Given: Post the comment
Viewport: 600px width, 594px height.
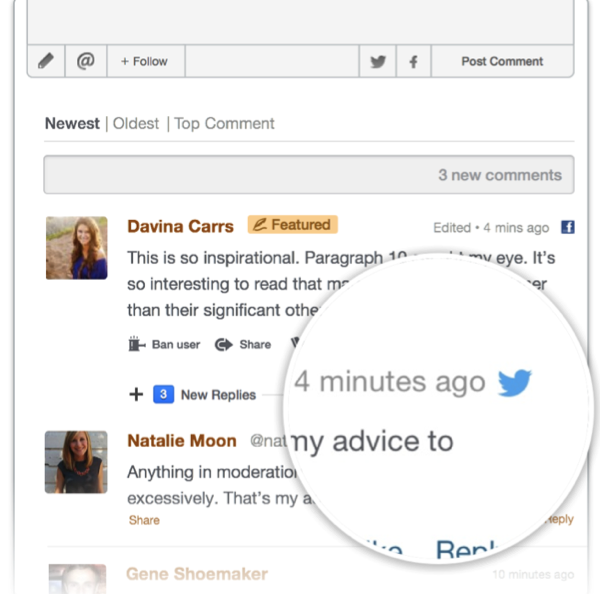Looking at the screenshot, I should click(502, 61).
